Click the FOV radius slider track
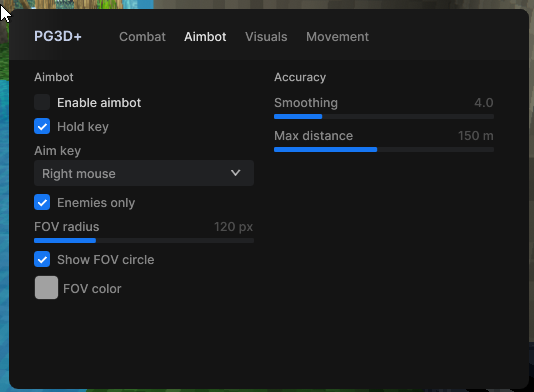This screenshot has height=392, width=534. click(144, 240)
